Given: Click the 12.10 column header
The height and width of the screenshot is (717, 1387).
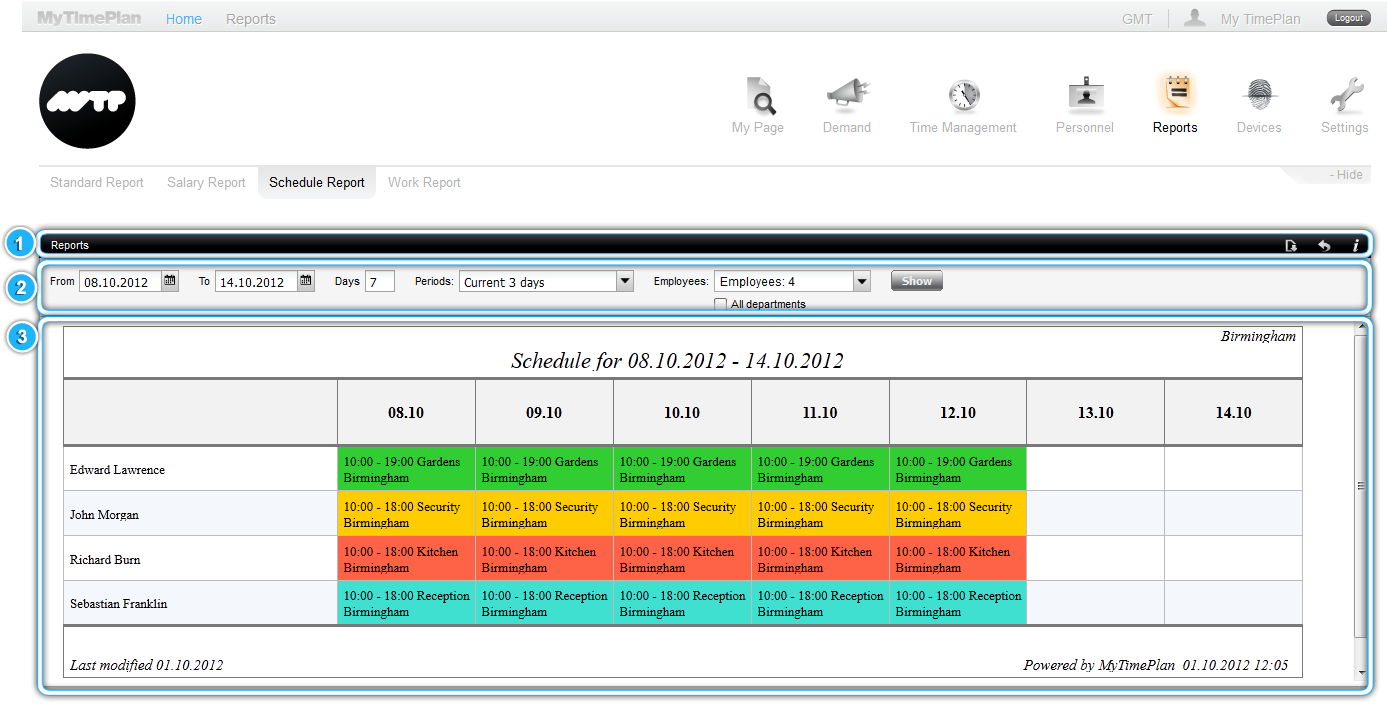Looking at the screenshot, I should coord(958,412).
